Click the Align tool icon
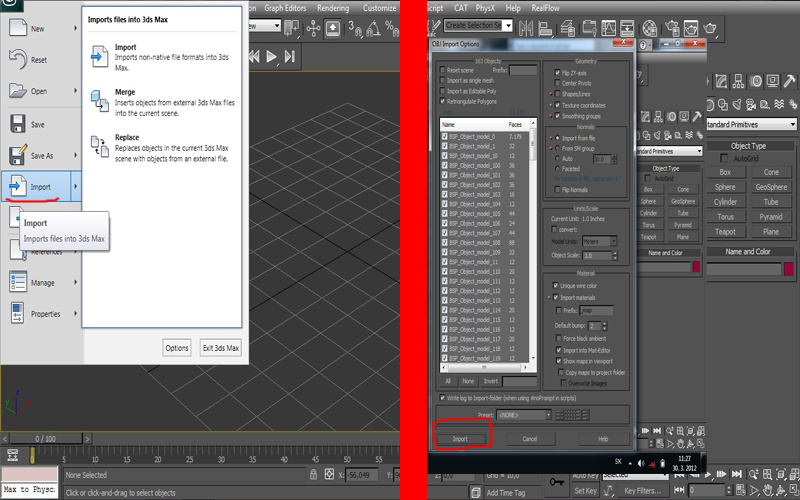 tap(545, 28)
